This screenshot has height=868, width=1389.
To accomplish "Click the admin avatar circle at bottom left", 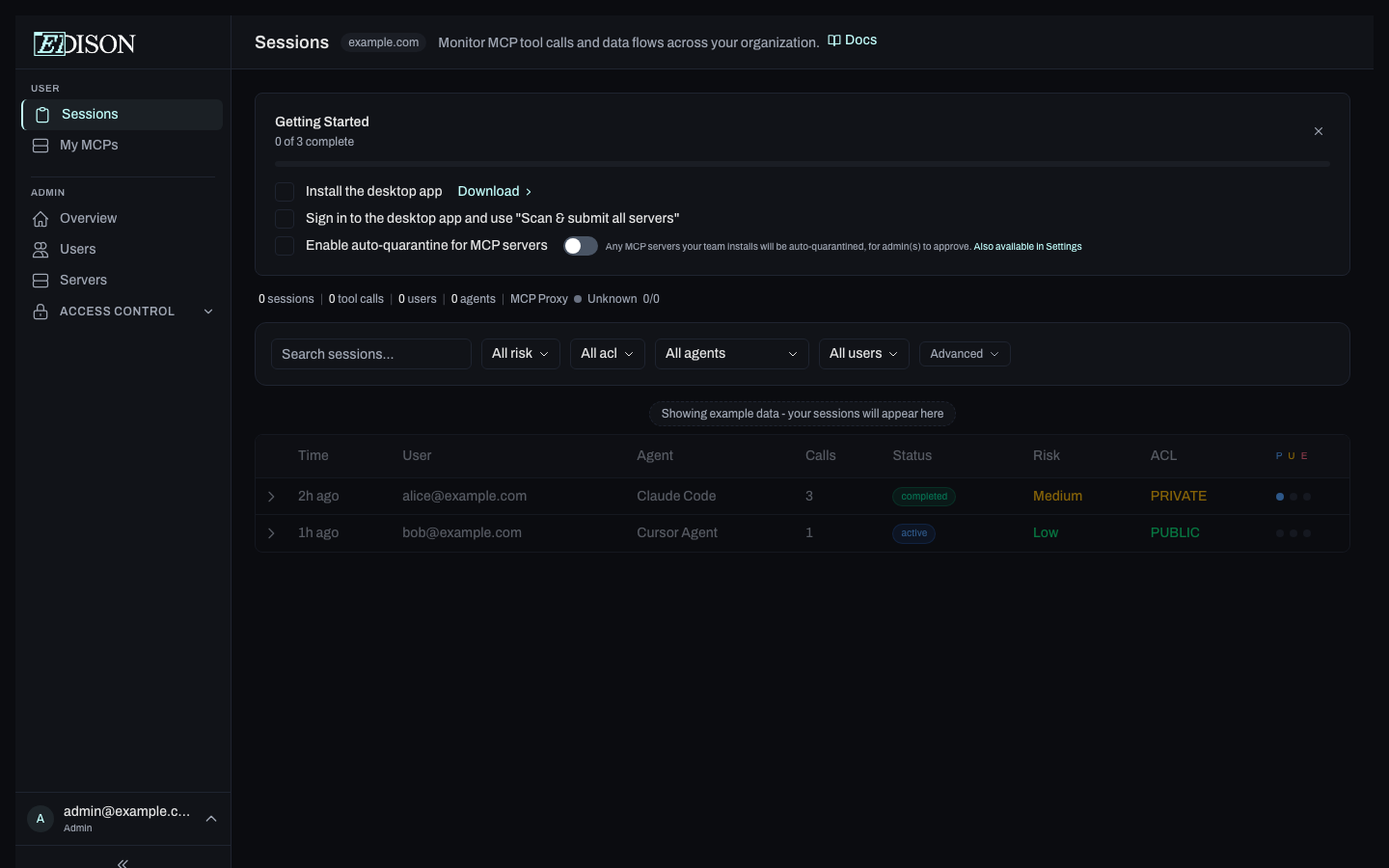I will (40, 818).
